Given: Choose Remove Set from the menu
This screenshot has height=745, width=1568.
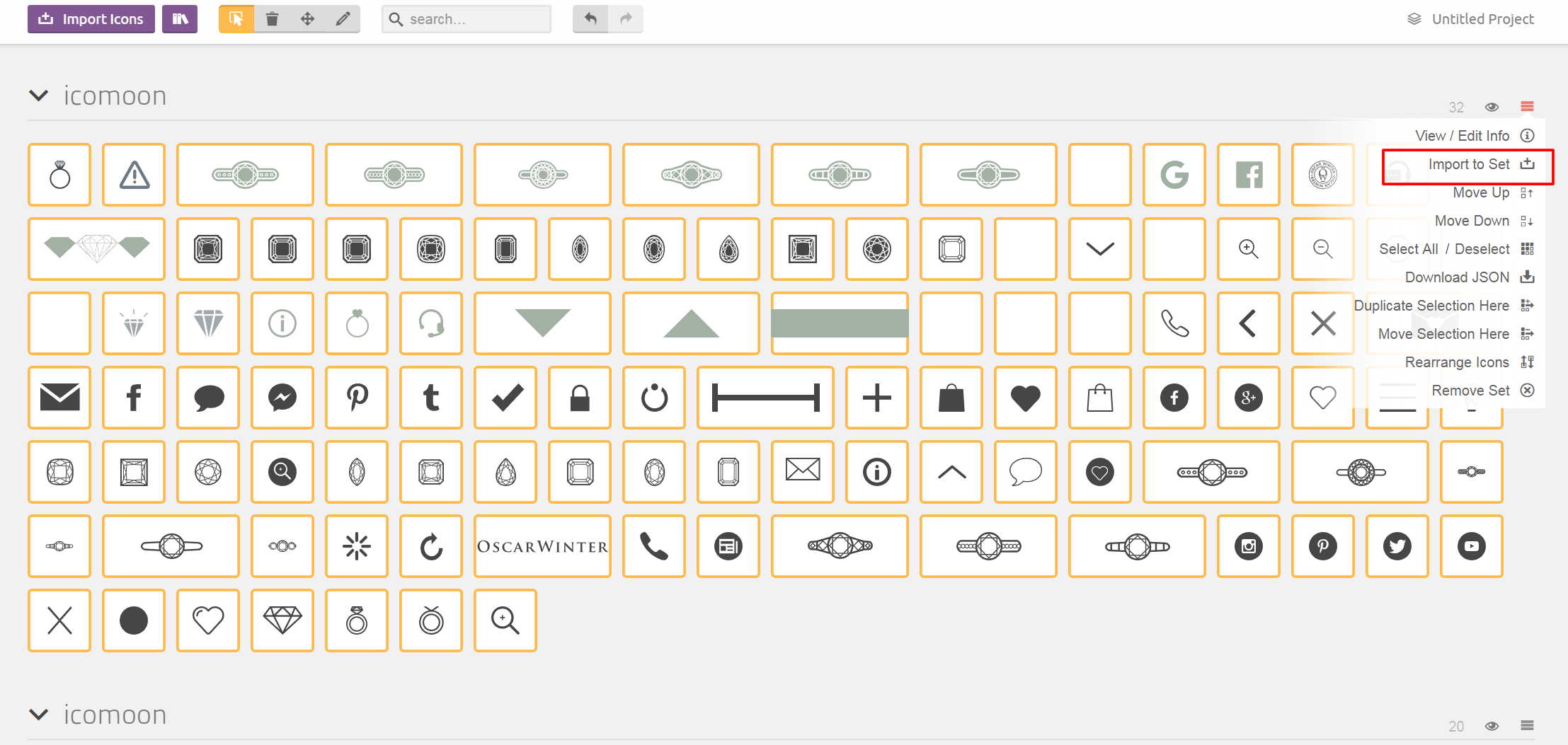Looking at the screenshot, I should click(1470, 391).
